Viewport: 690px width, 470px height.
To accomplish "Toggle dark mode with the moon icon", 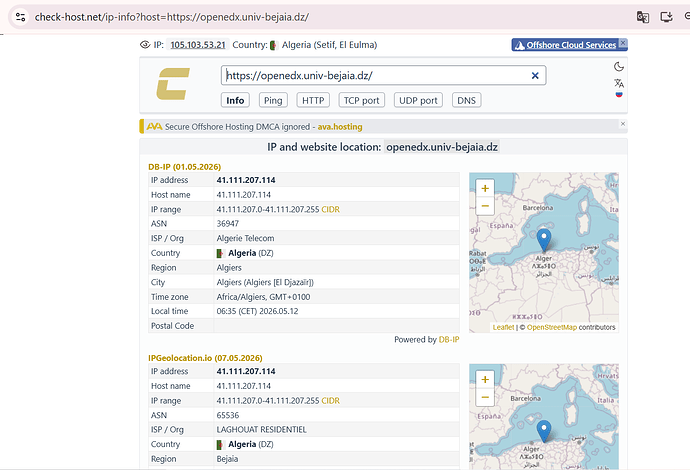I will (x=619, y=66).
